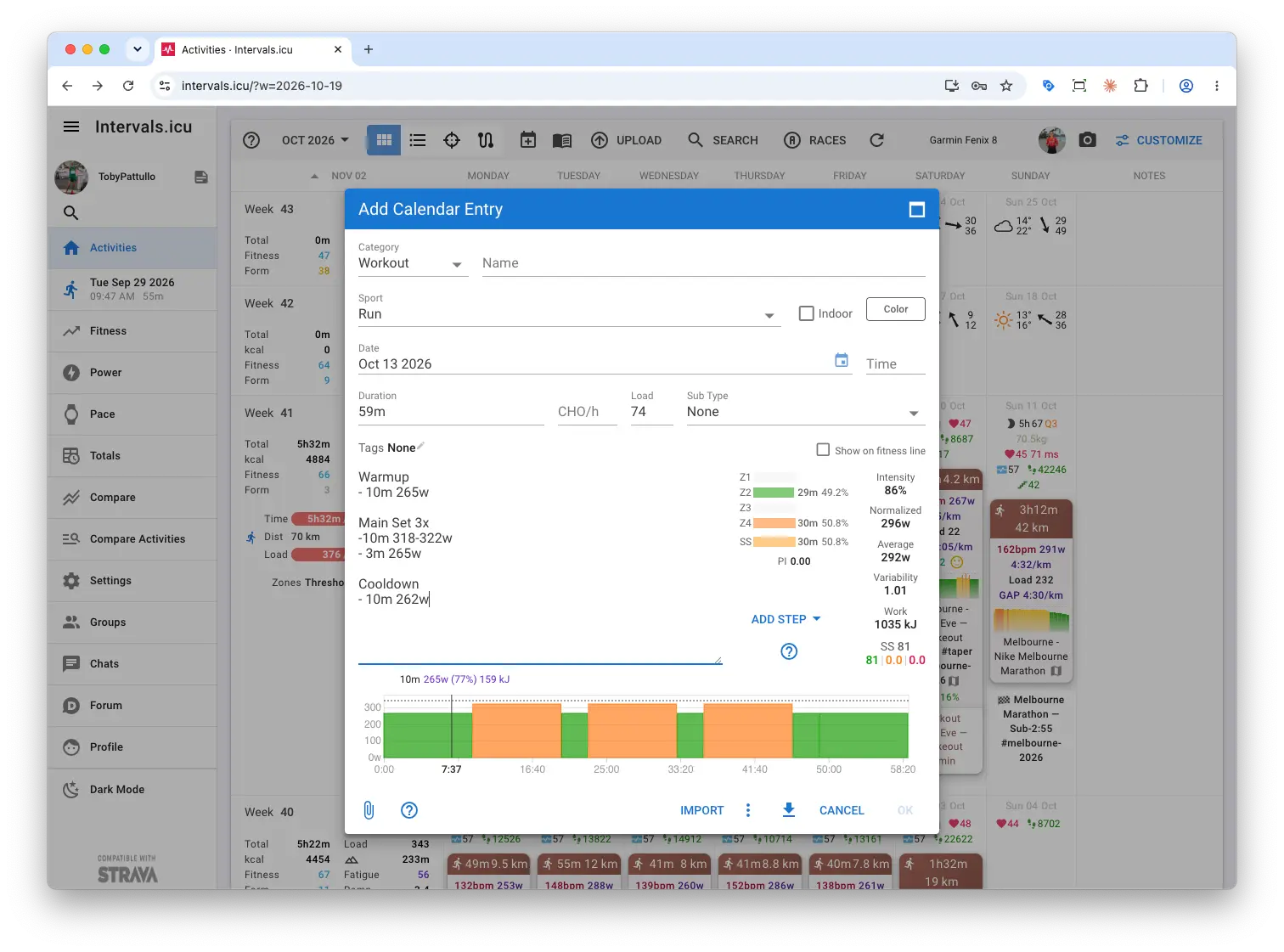1284x952 pixels.
Task: Refresh the calendar with the reload icon
Action: (877, 140)
